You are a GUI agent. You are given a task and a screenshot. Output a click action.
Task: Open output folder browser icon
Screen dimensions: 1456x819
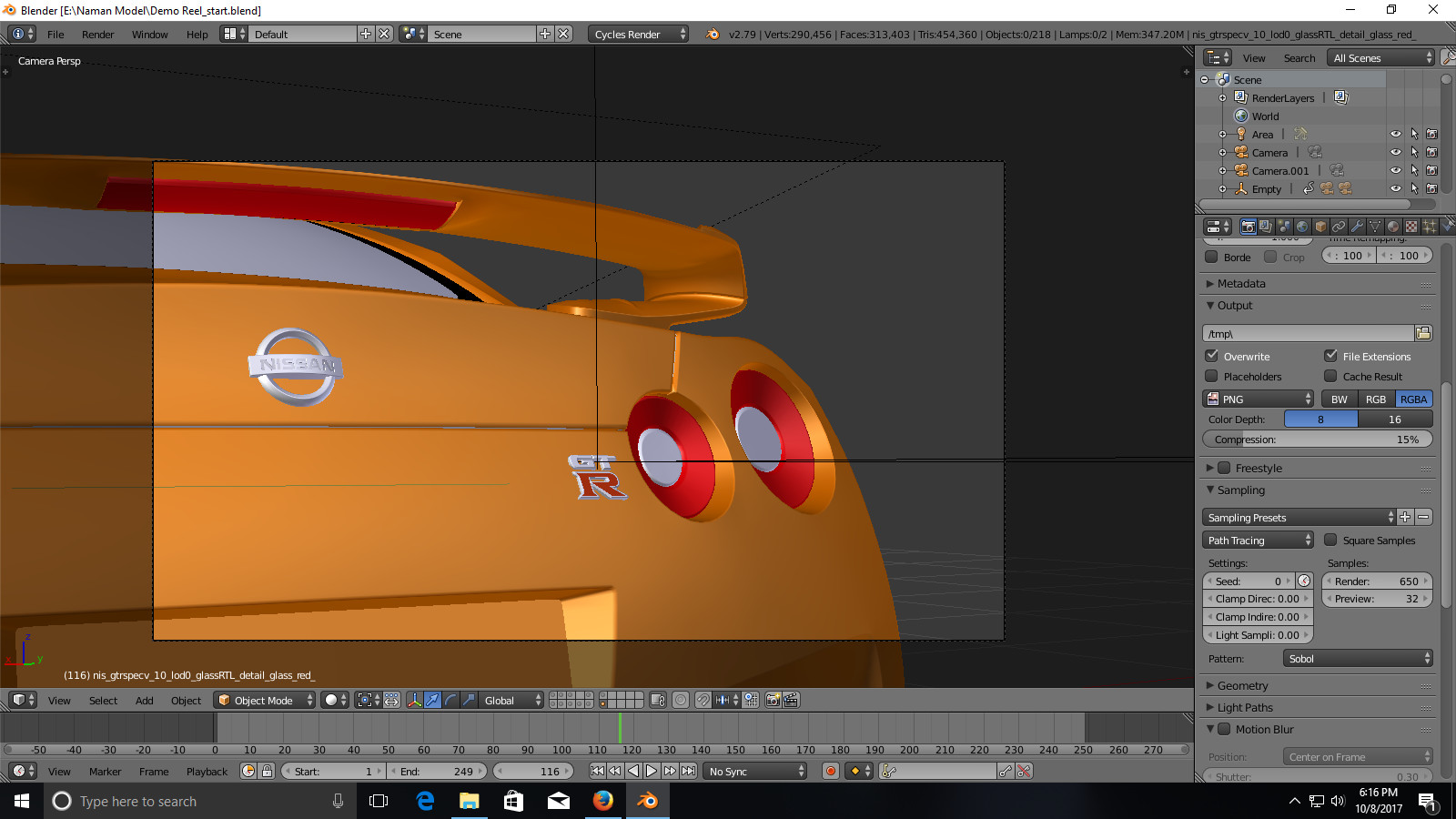1423,333
